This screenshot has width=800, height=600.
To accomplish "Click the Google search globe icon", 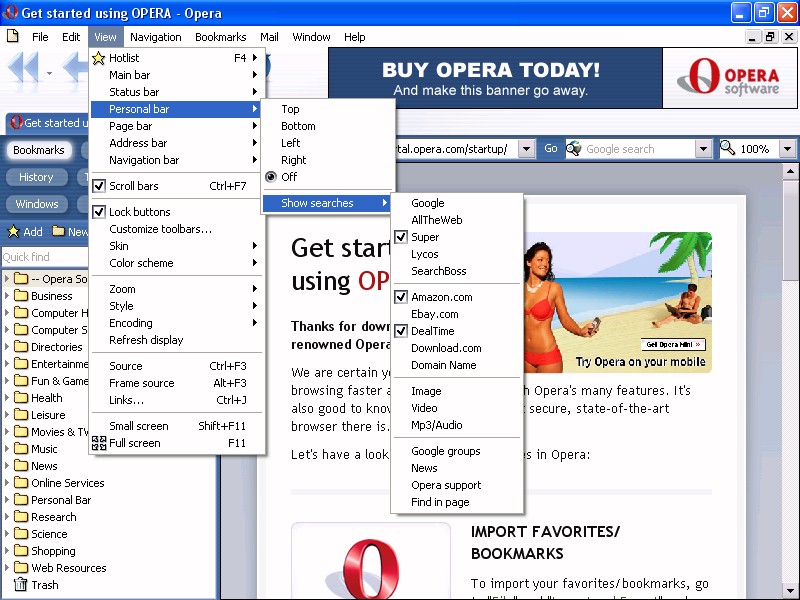I will click(x=574, y=149).
